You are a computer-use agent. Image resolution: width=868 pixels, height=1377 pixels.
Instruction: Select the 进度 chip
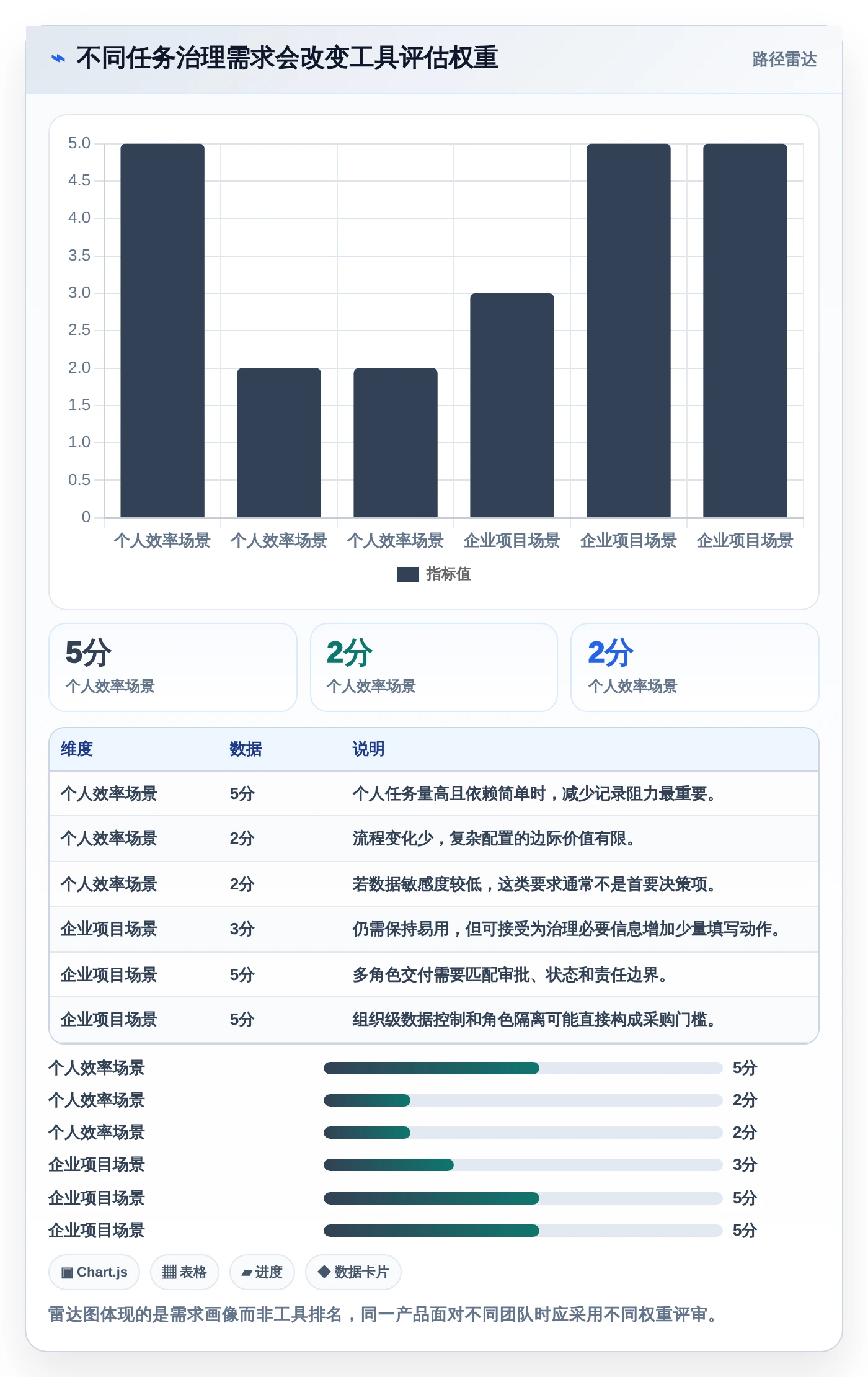click(x=262, y=1272)
